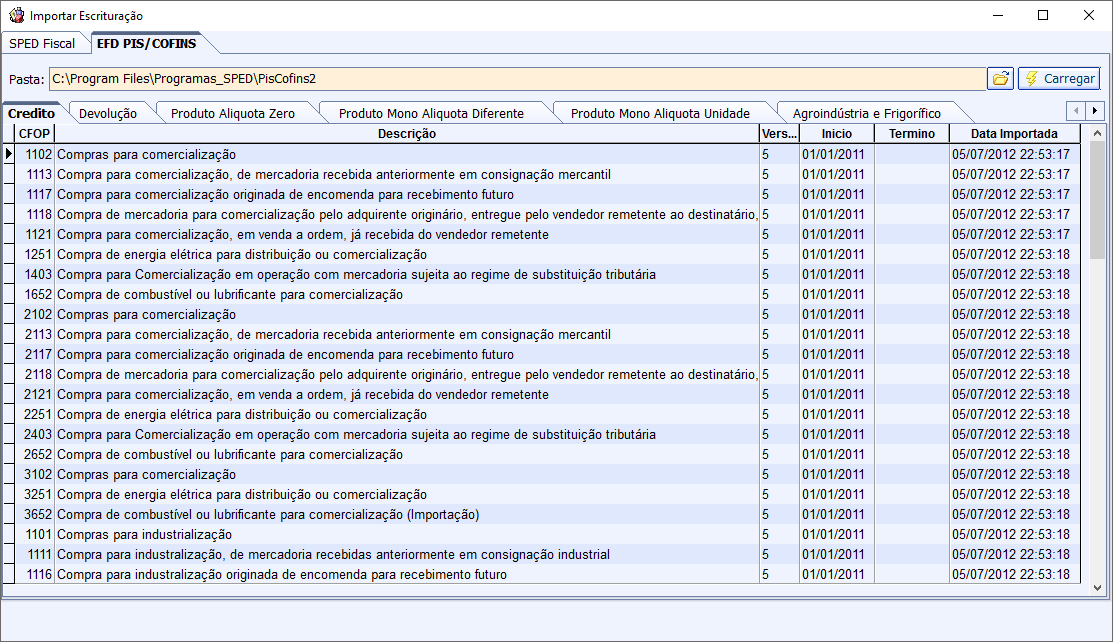Click the CFOP column header
1113x642 pixels.
(x=34, y=134)
